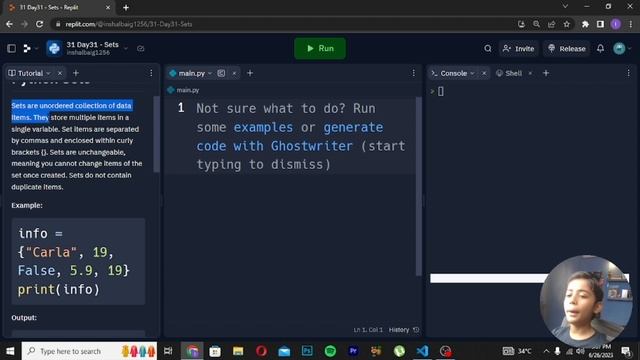
Task: Open editor pane three-dot menu
Action: [413, 73]
